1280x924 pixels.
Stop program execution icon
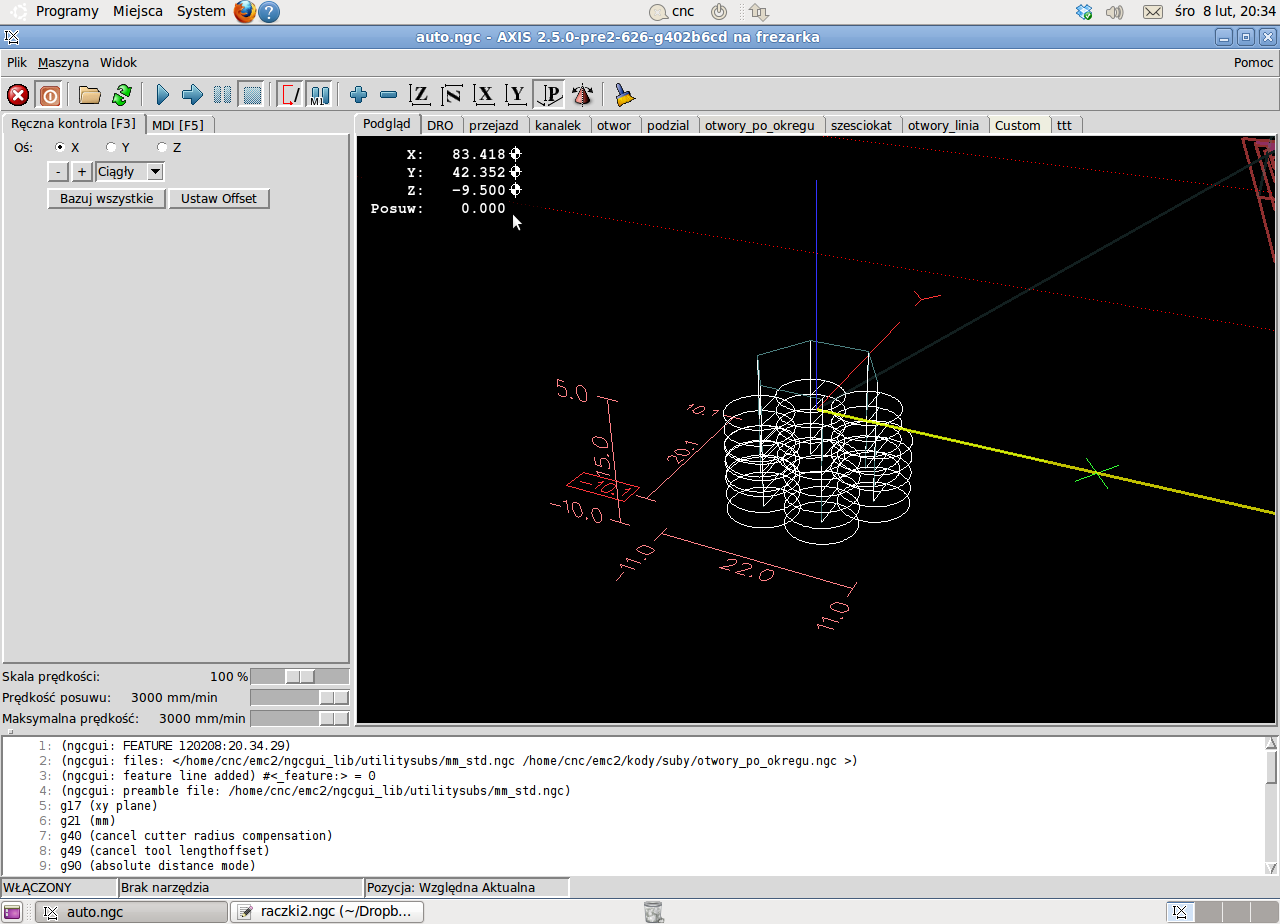point(252,95)
